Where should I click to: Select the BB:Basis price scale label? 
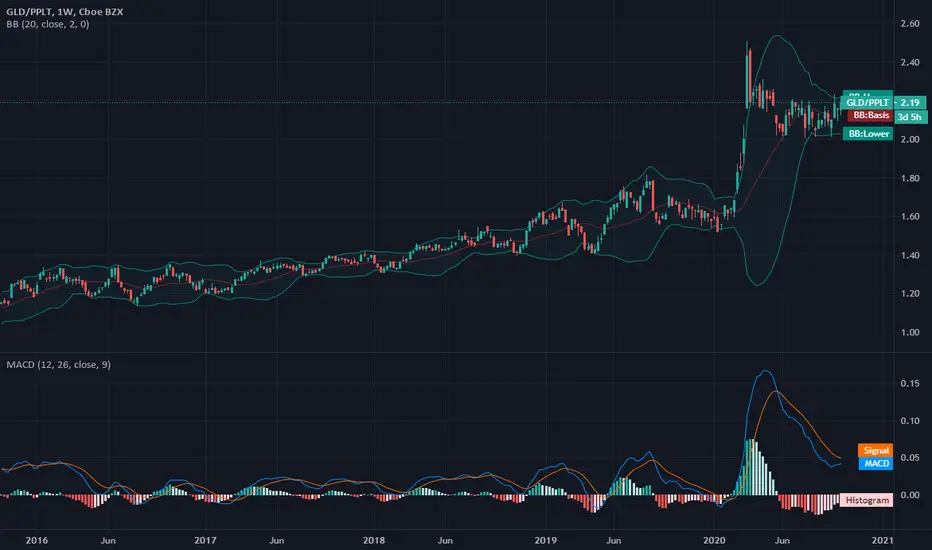pyautogui.click(x=870, y=115)
